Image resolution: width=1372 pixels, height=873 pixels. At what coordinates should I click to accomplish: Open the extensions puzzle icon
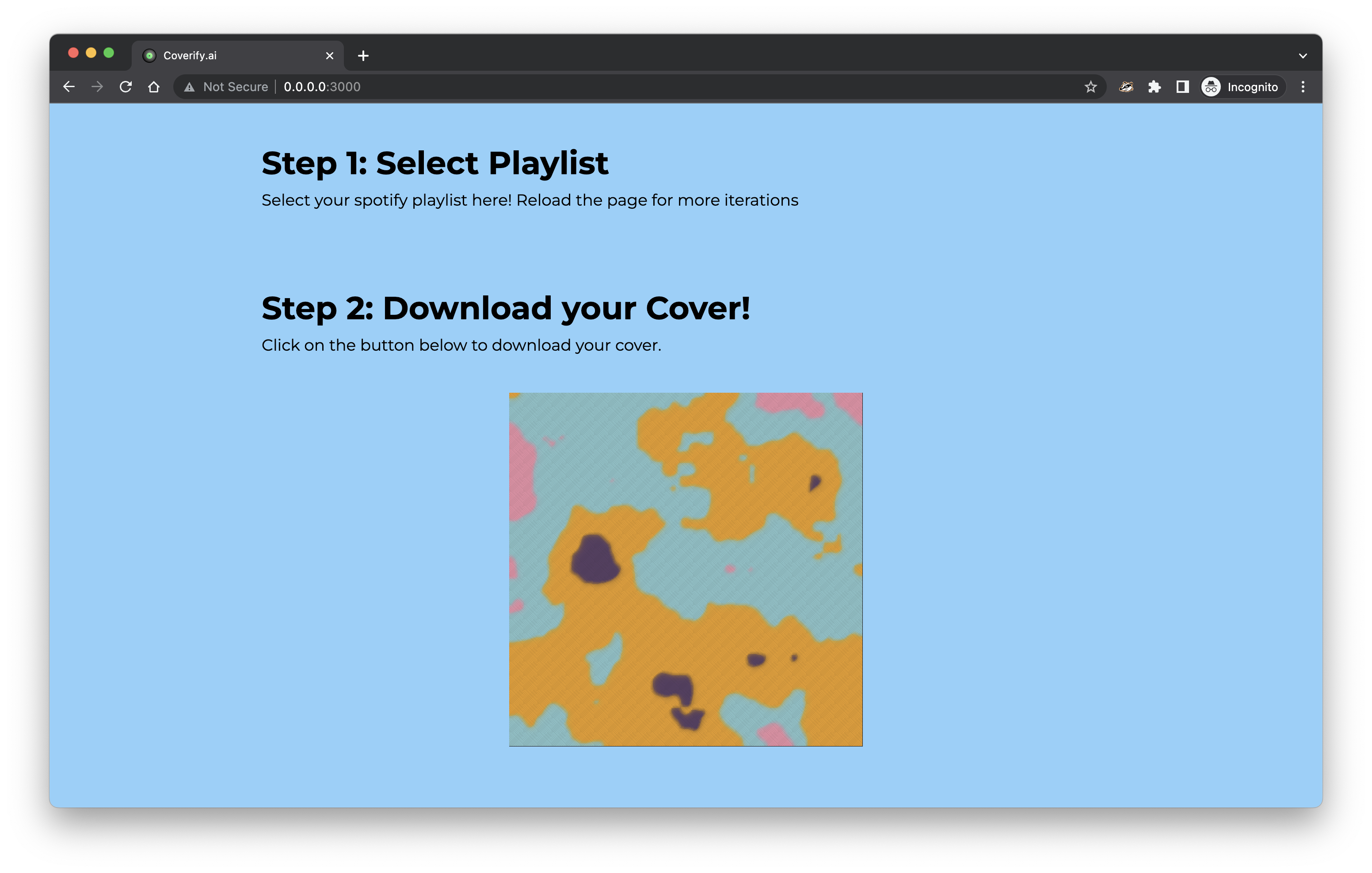point(1155,87)
